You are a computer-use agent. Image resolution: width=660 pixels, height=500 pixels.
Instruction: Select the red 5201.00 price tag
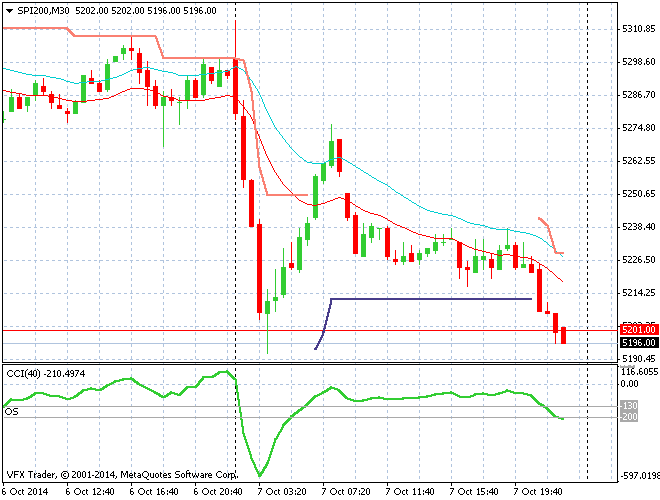[x=637, y=329]
